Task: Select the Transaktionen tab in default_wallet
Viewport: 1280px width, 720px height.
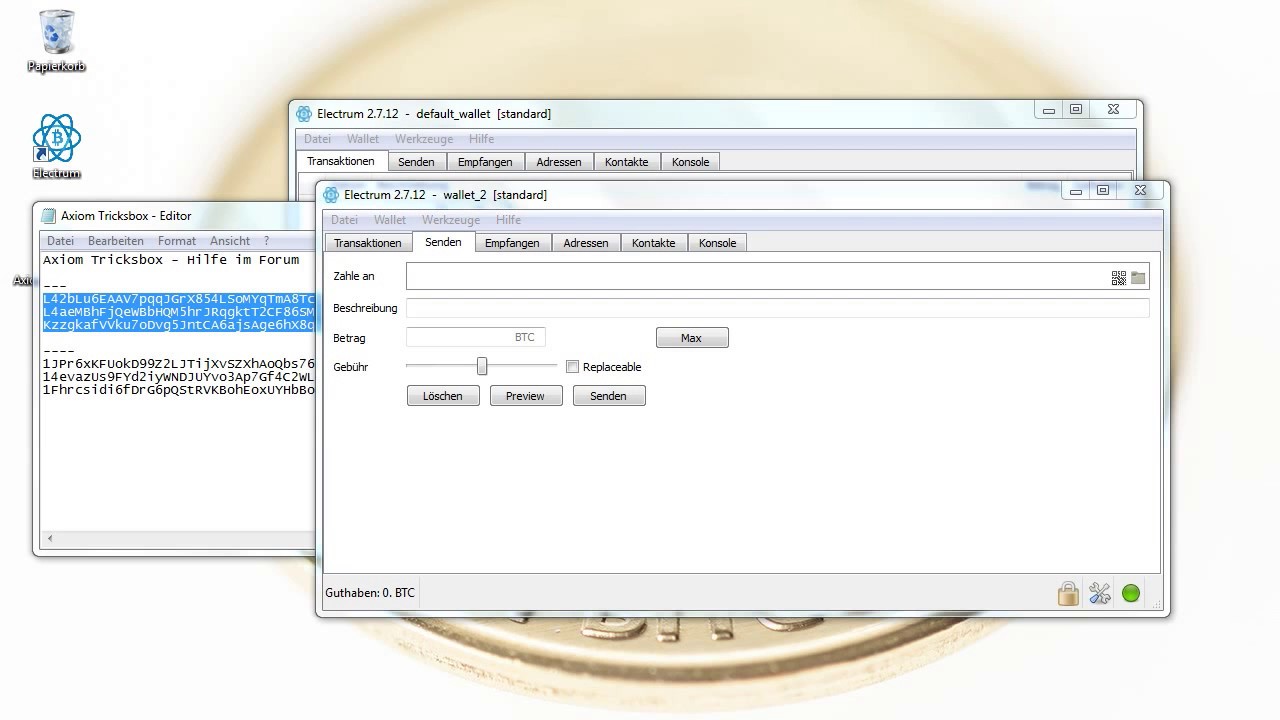Action: tap(341, 161)
